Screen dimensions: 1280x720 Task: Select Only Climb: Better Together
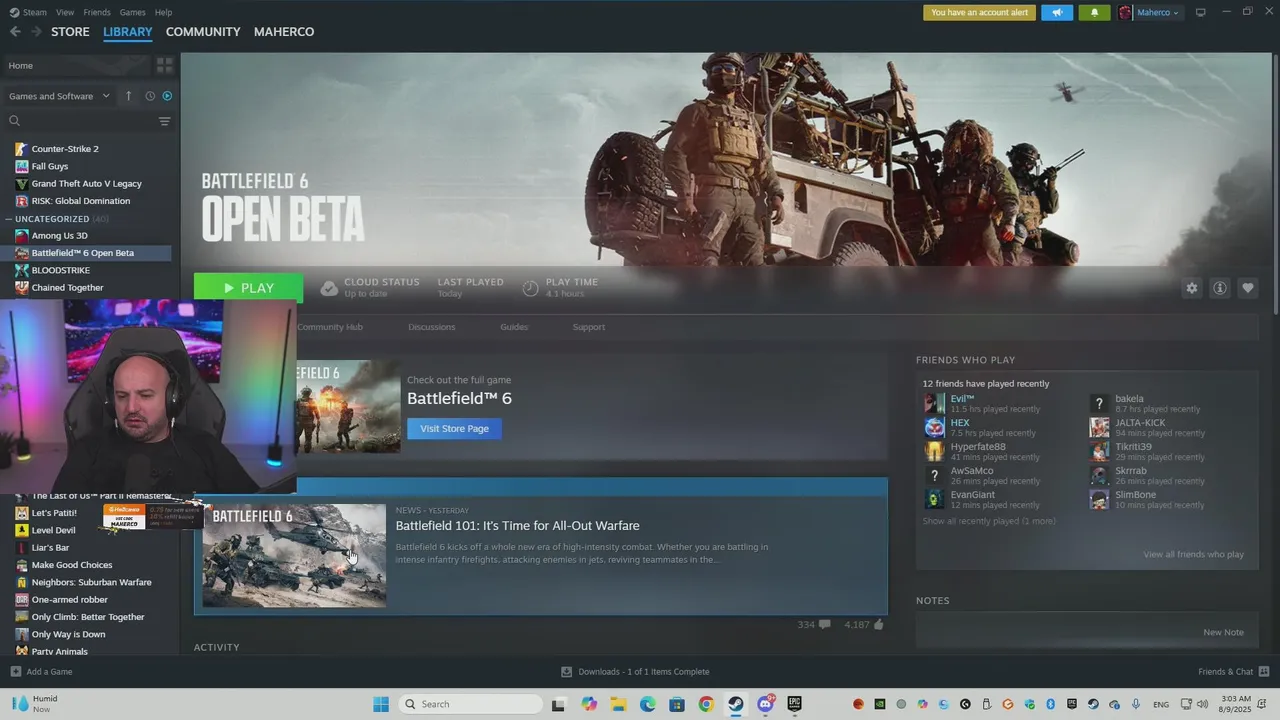88,617
